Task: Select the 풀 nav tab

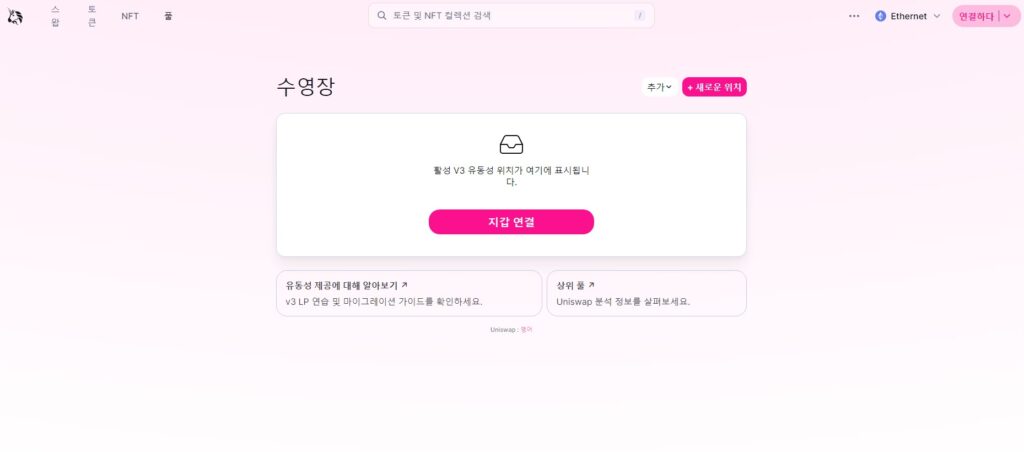Action: point(168,16)
